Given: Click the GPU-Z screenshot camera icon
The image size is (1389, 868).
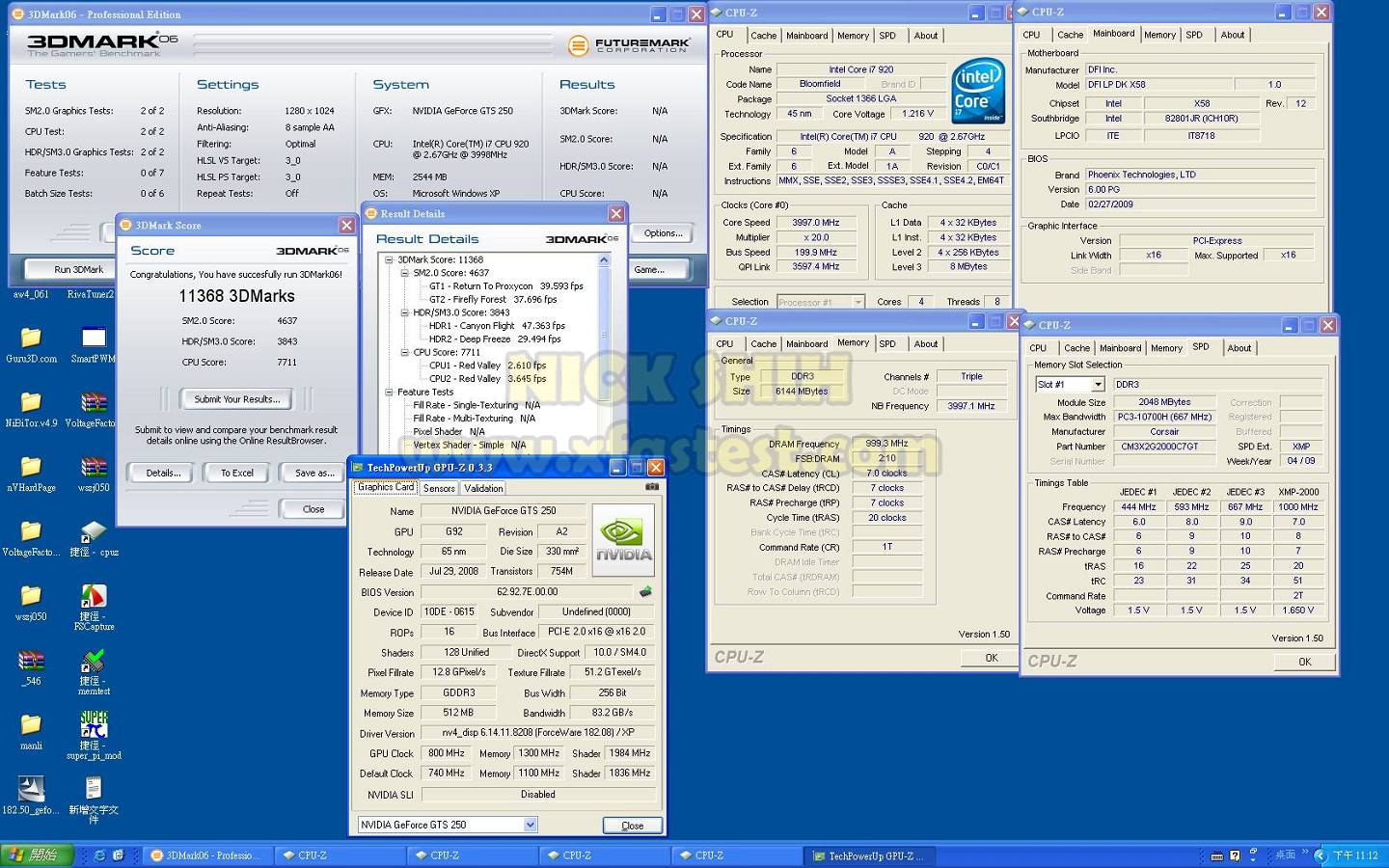Looking at the screenshot, I should (652, 487).
